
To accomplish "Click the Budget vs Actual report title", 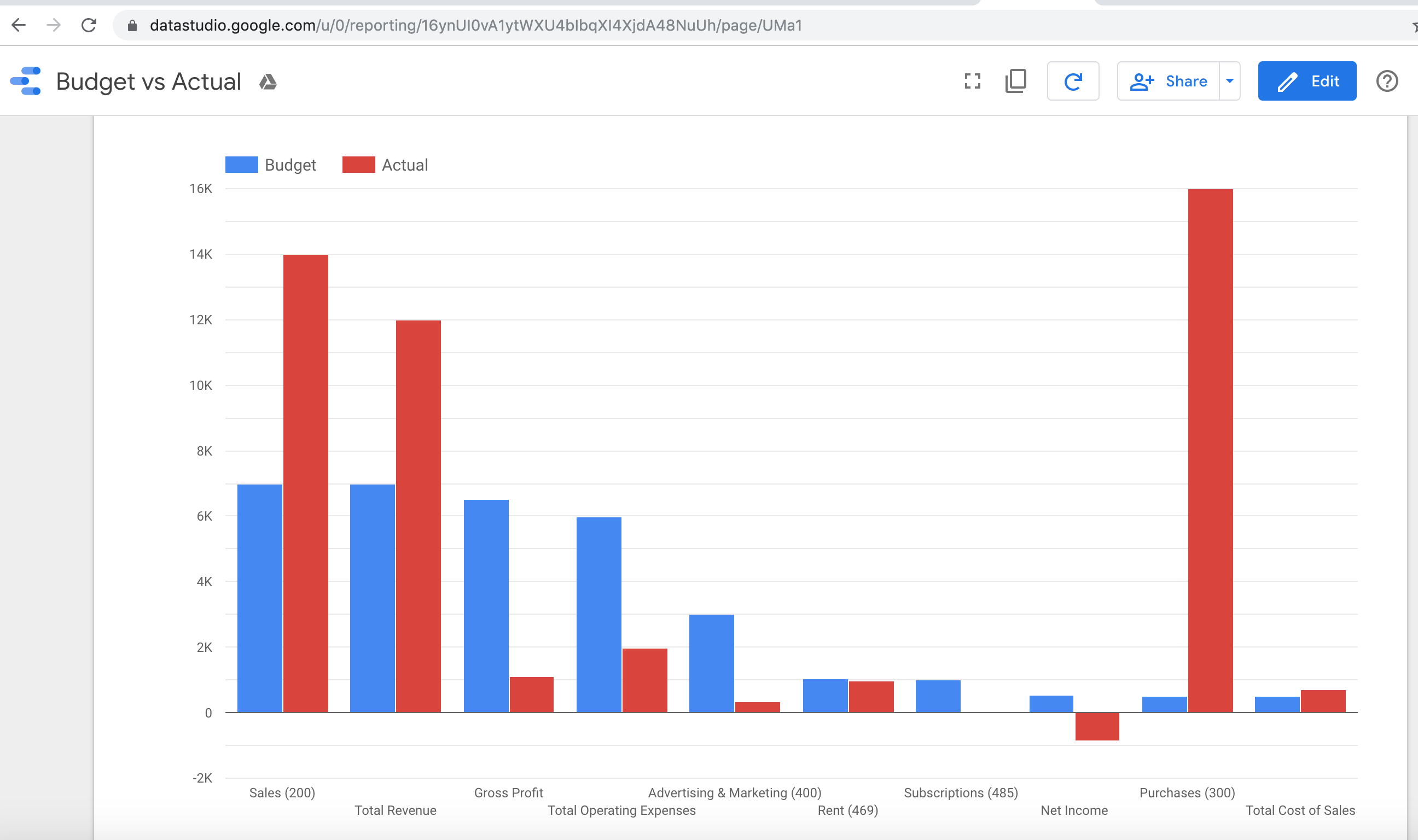I will tap(149, 82).
